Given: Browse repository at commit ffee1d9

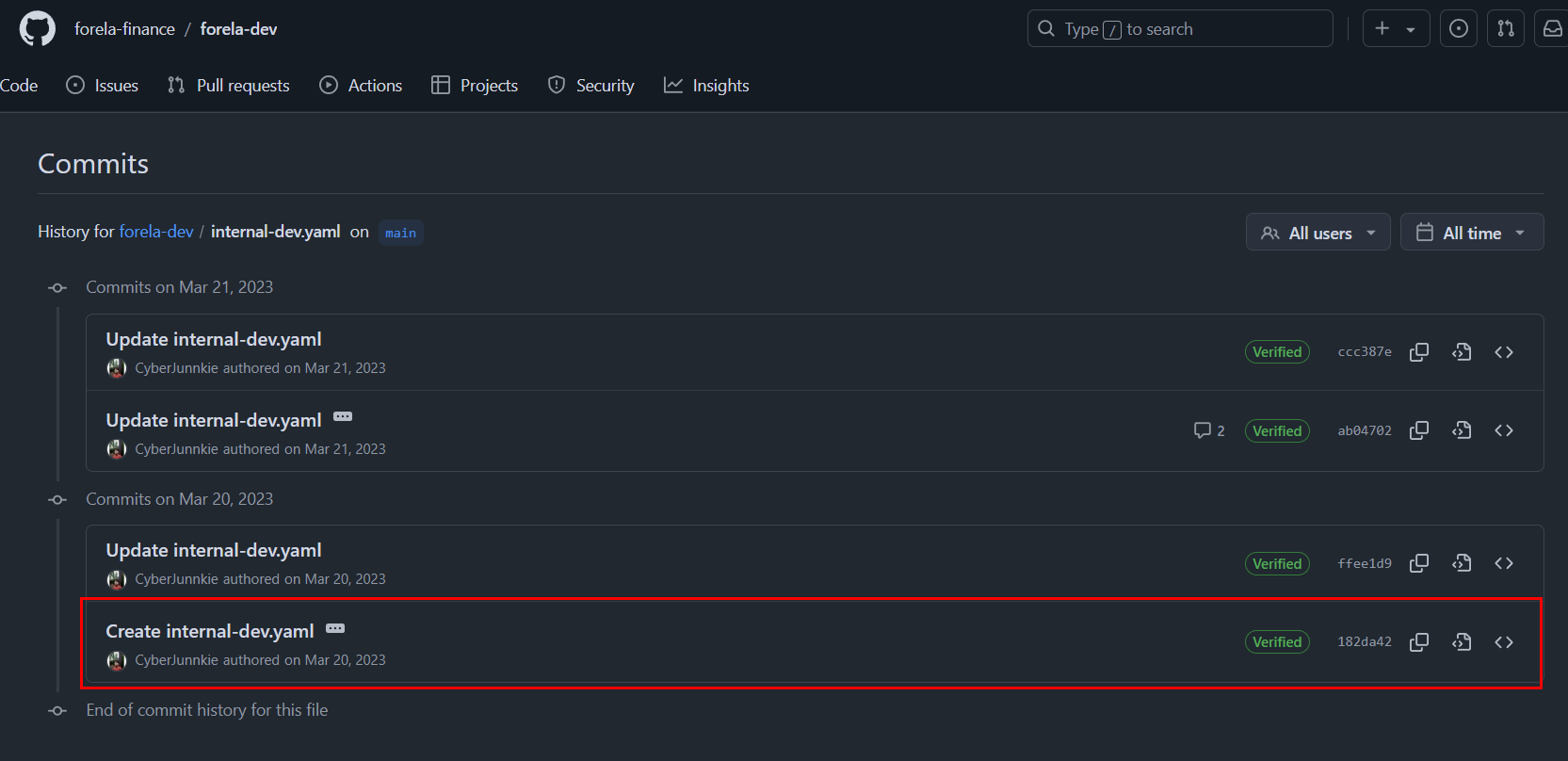Looking at the screenshot, I should 1504,563.
